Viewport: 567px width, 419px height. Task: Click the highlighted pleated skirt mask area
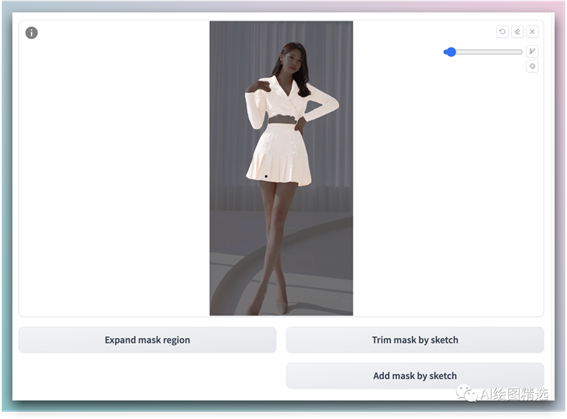click(x=278, y=155)
